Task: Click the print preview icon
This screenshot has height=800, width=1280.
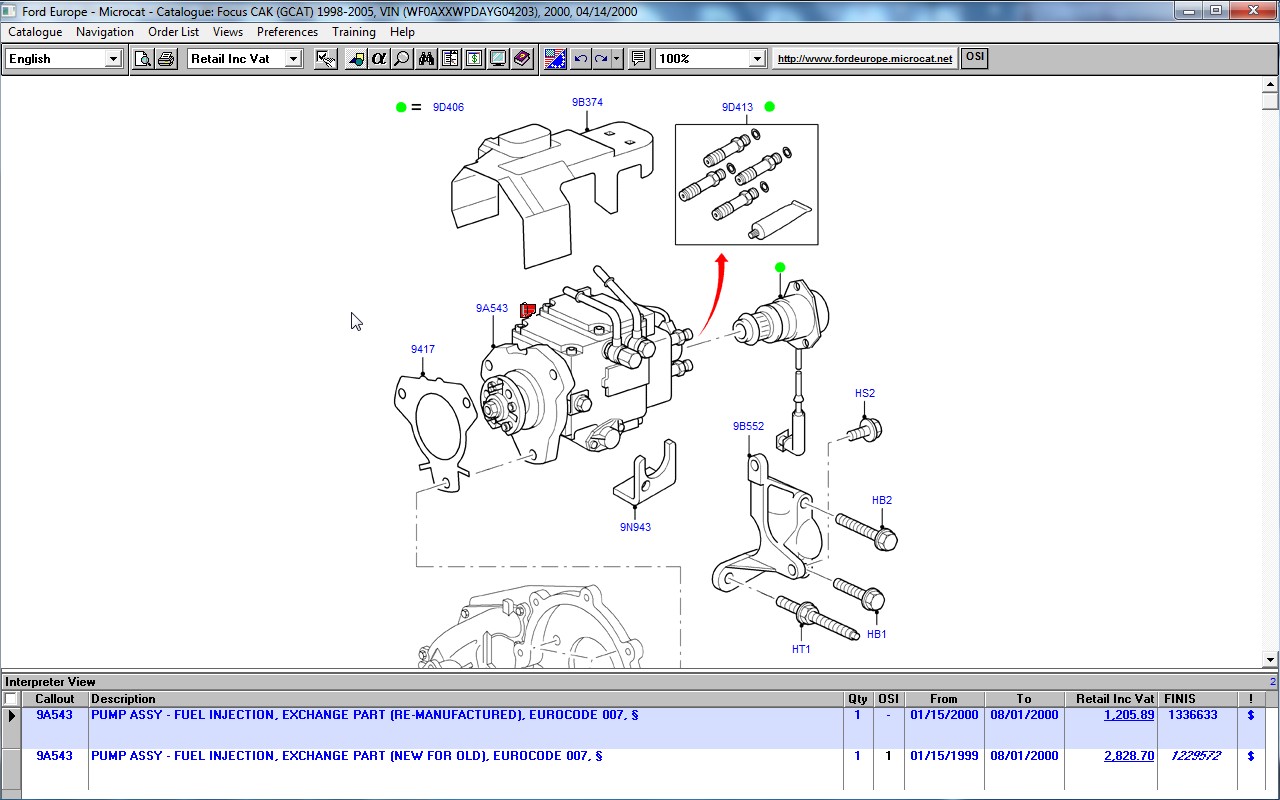Action: (143, 59)
